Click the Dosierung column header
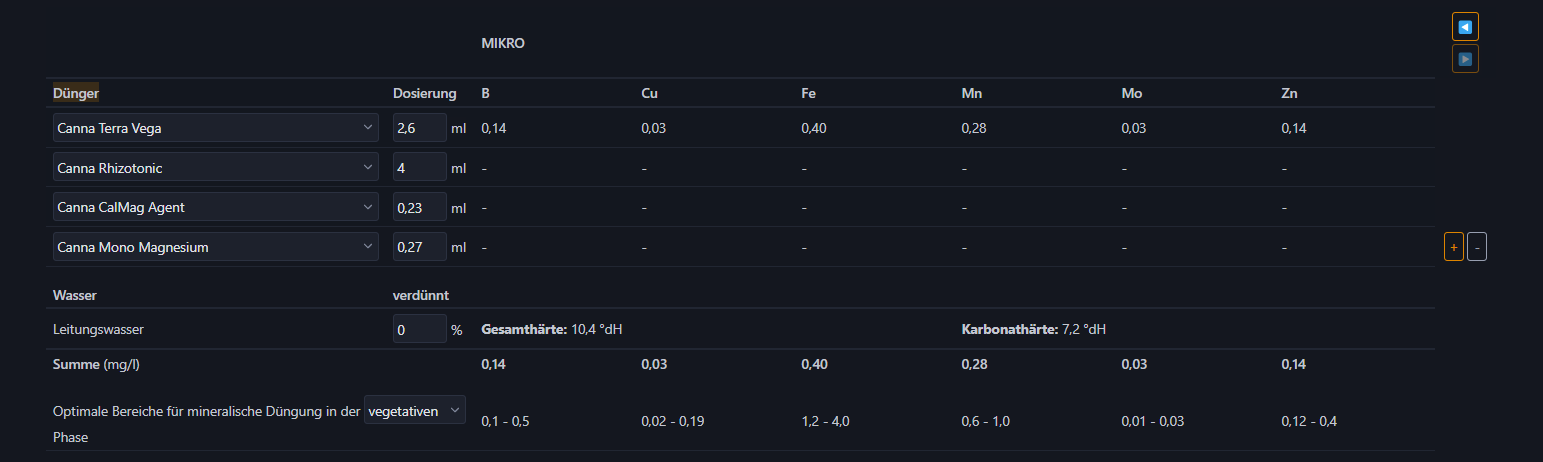The image size is (1543, 462). tap(425, 93)
